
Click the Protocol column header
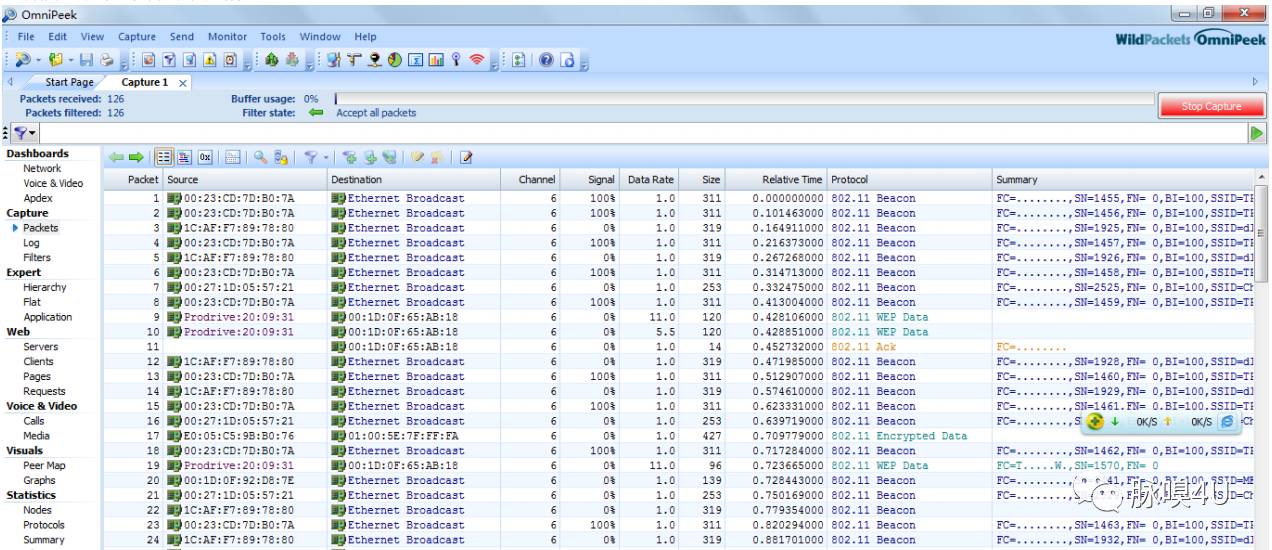[x=909, y=179]
